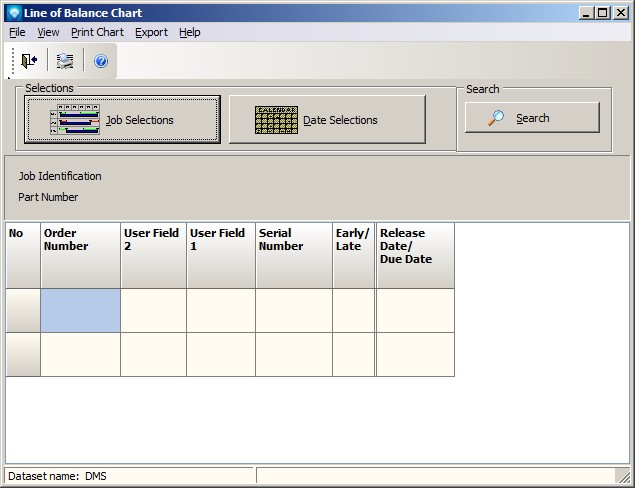Click the second row User Field 2 cell
635x488 pixels.
(x=153, y=354)
